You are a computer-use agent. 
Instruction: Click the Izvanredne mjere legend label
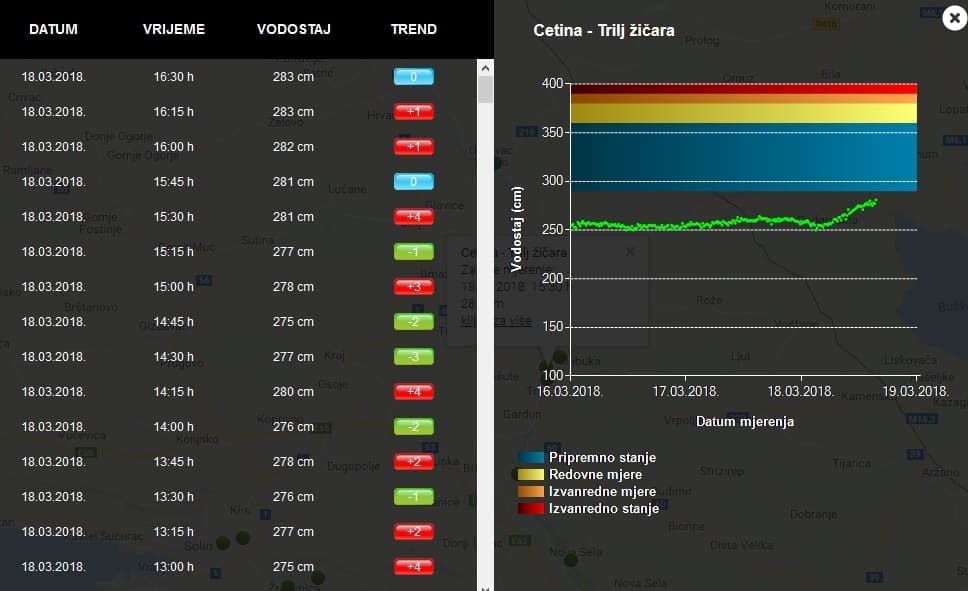602,492
